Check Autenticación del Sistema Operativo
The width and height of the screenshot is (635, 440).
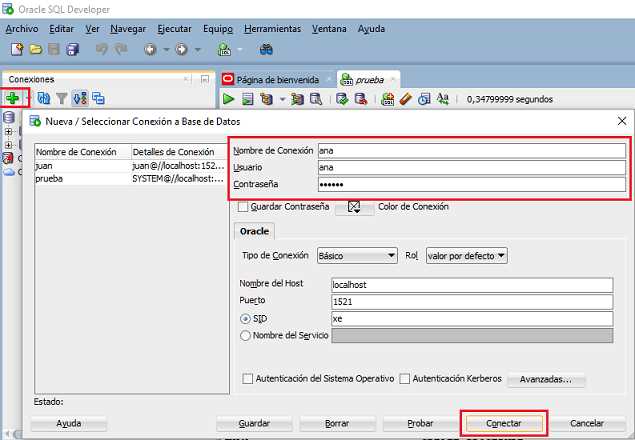247,379
